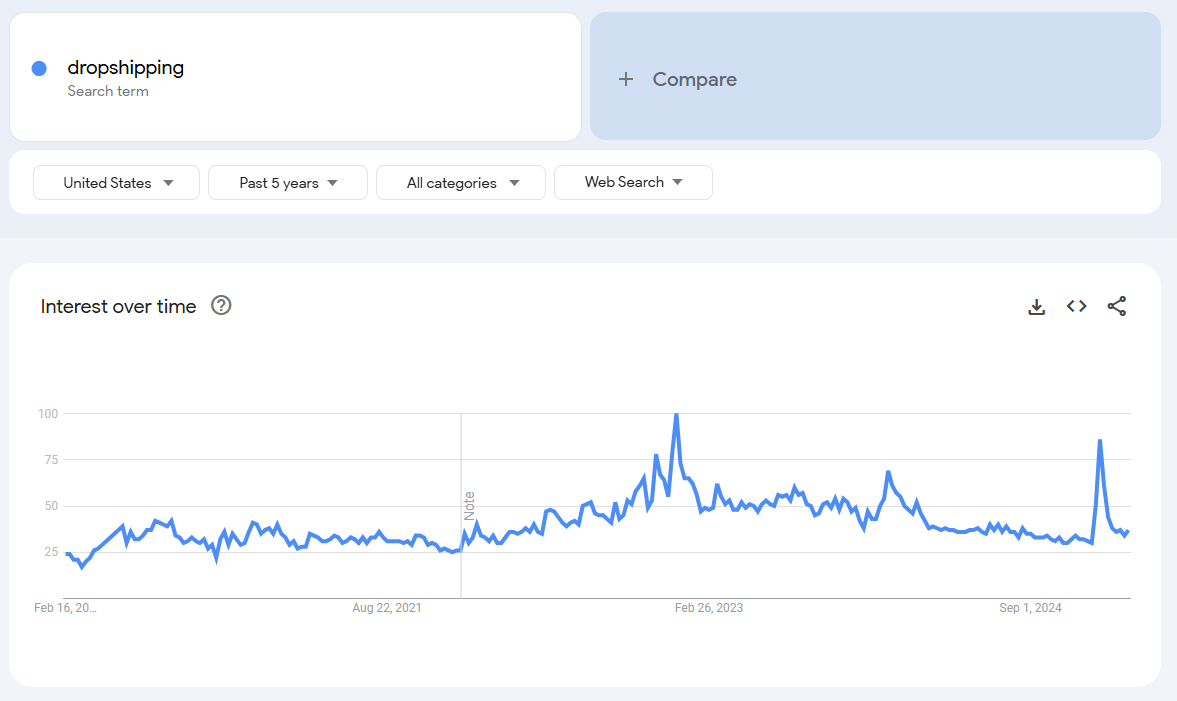
Task: Open the Past 5 years dropdown
Action: pyautogui.click(x=287, y=182)
